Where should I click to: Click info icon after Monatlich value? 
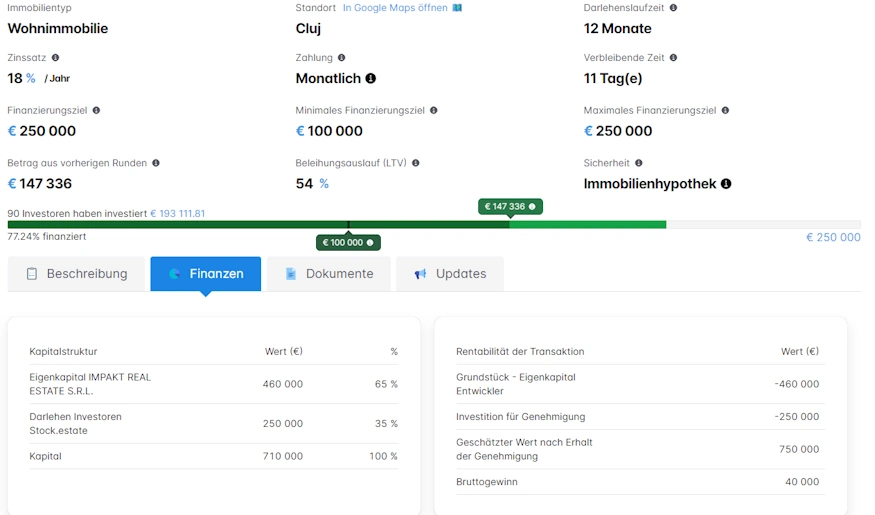[x=371, y=79]
